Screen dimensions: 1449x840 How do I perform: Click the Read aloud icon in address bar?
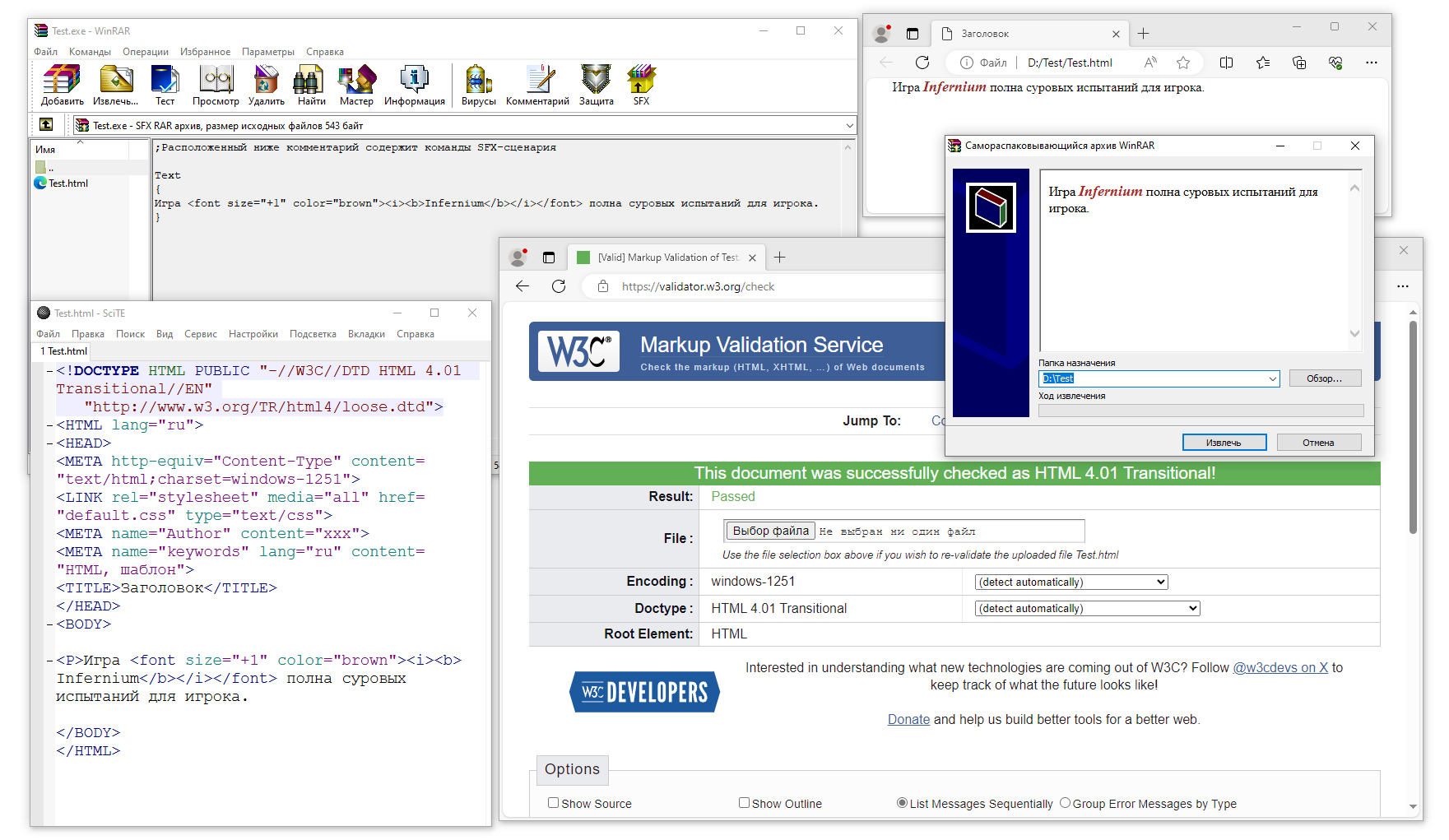[1150, 63]
